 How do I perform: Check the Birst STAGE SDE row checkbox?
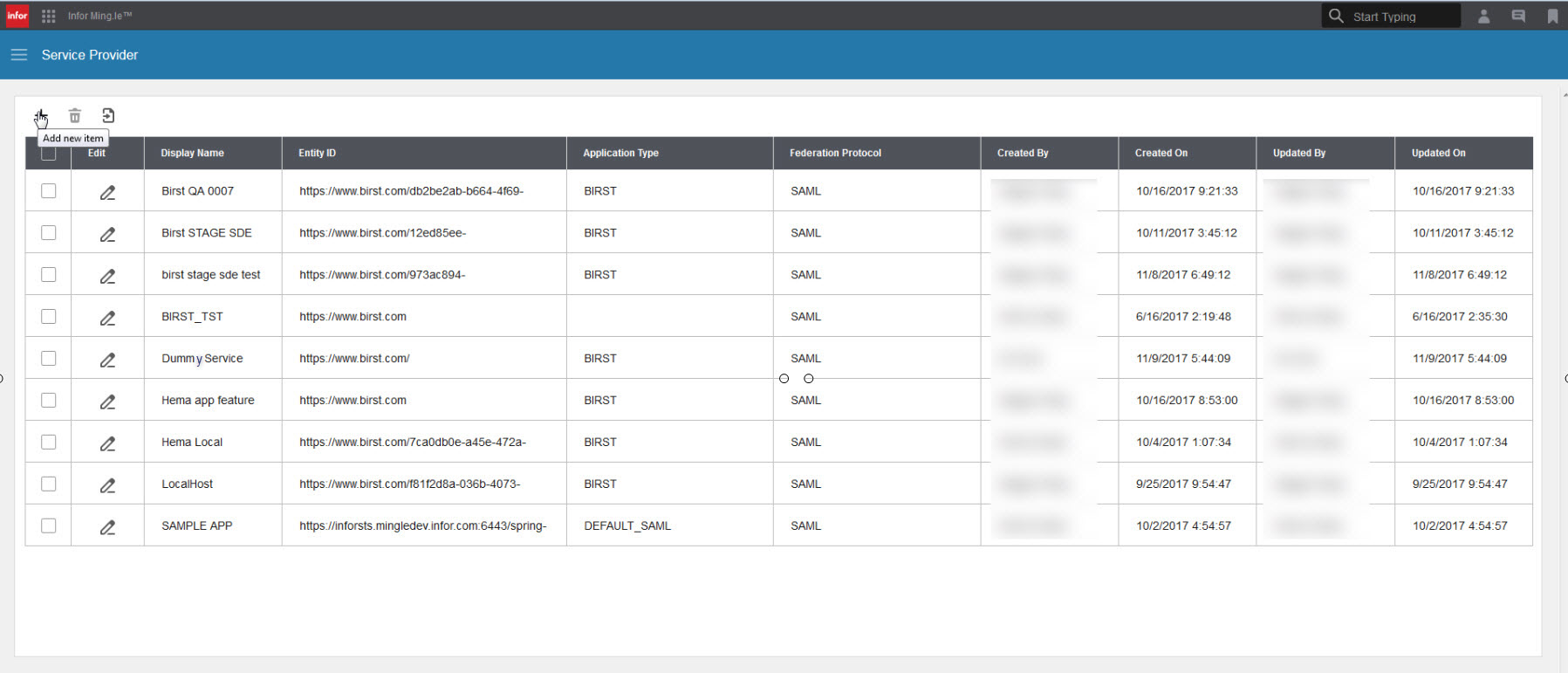tap(49, 232)
